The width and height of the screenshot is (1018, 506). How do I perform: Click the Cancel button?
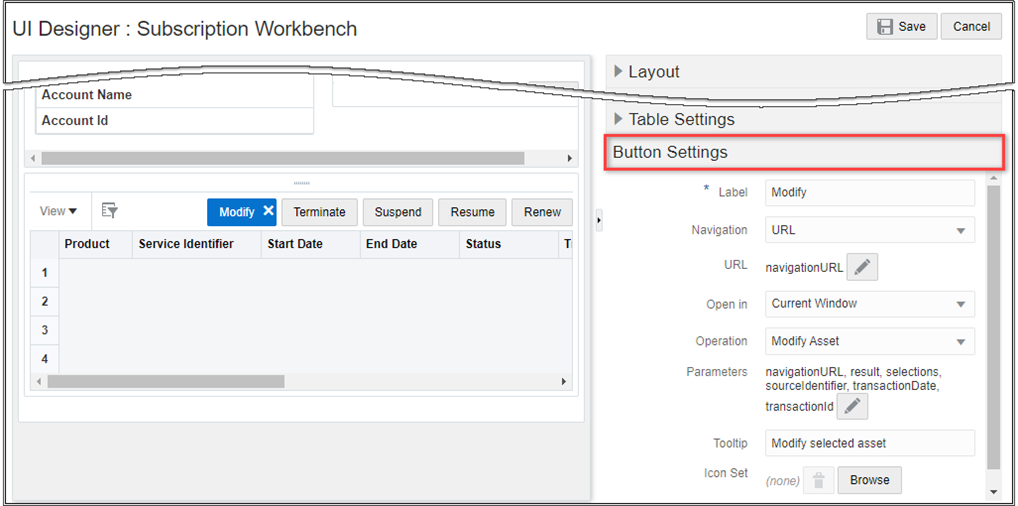[971, 27]
